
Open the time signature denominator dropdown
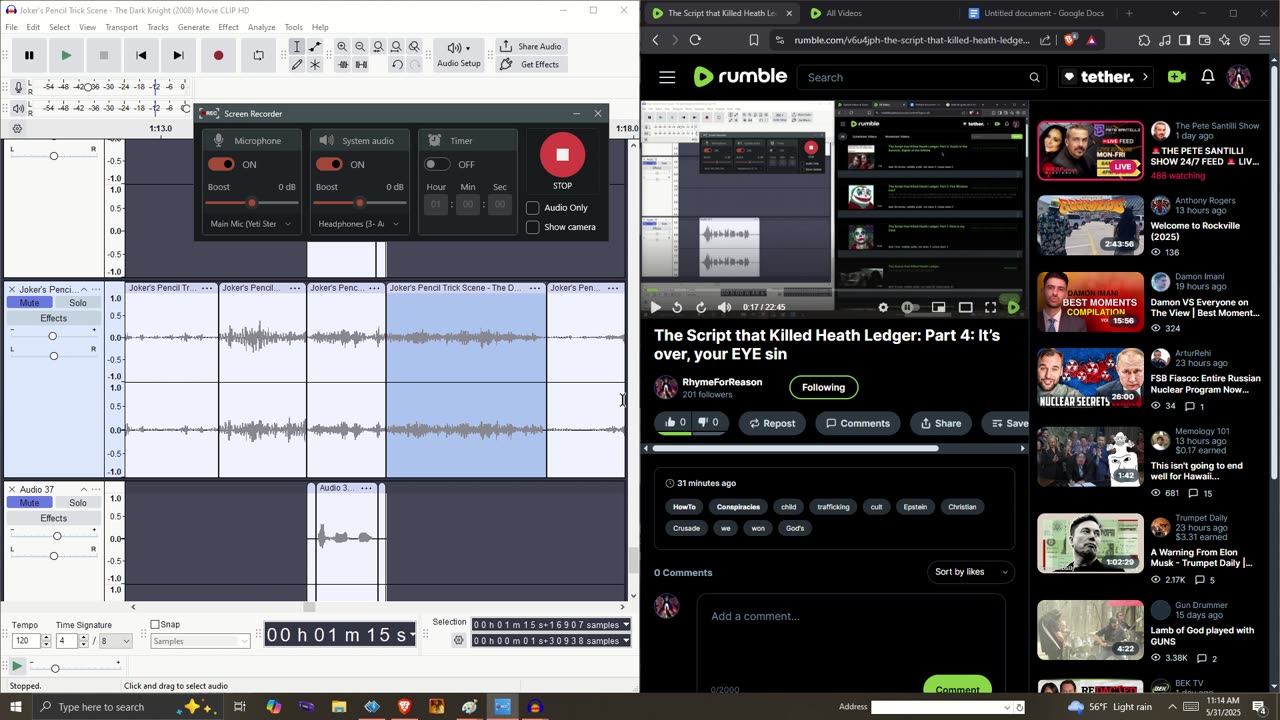(x=116, y=641)
